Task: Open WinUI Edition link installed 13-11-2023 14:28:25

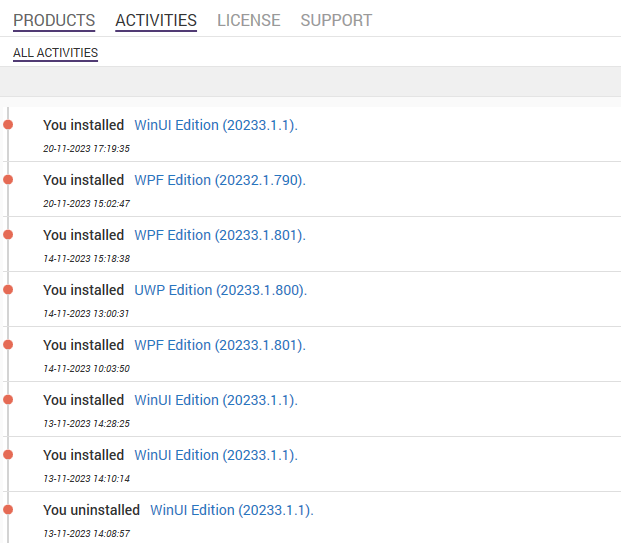Action: coord(216,400)
